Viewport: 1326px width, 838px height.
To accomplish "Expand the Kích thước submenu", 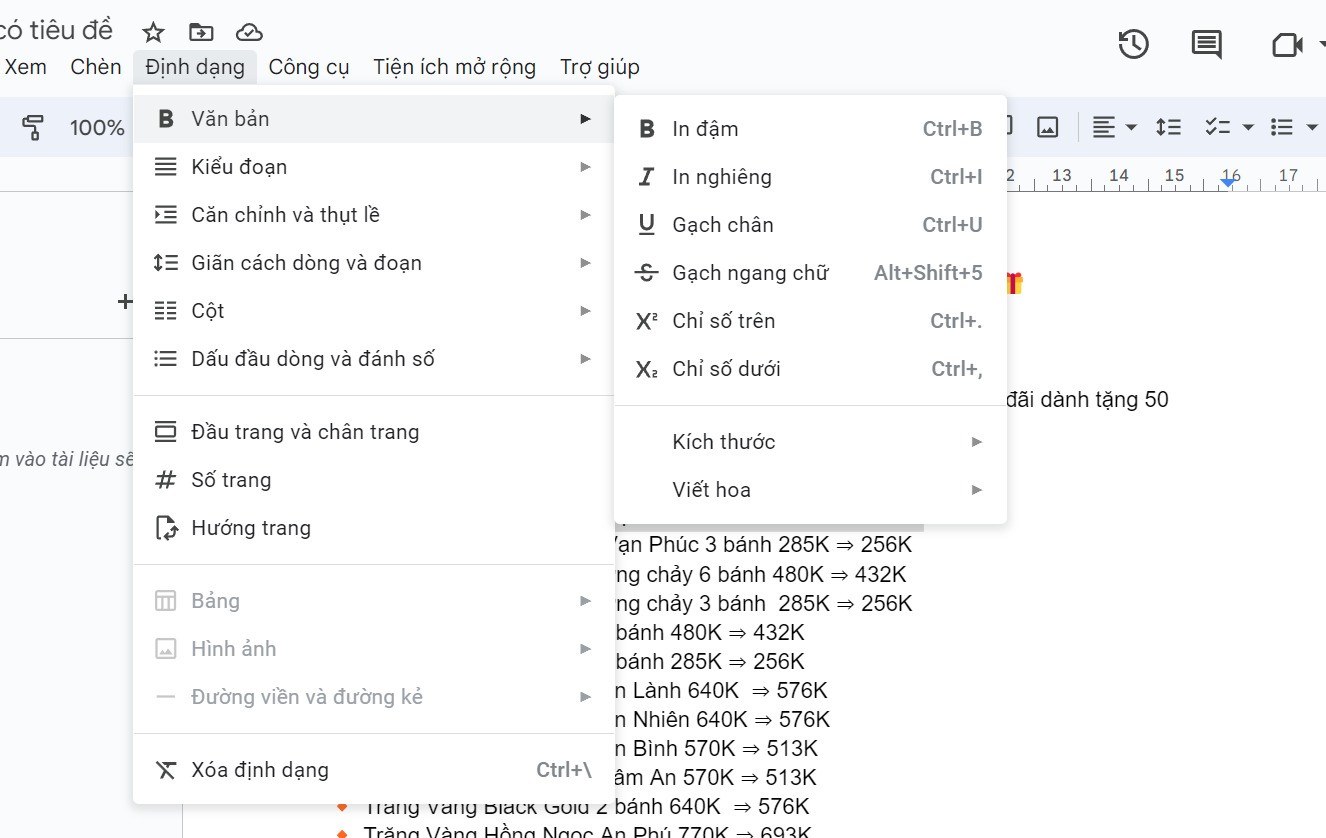I will point(724,441).
